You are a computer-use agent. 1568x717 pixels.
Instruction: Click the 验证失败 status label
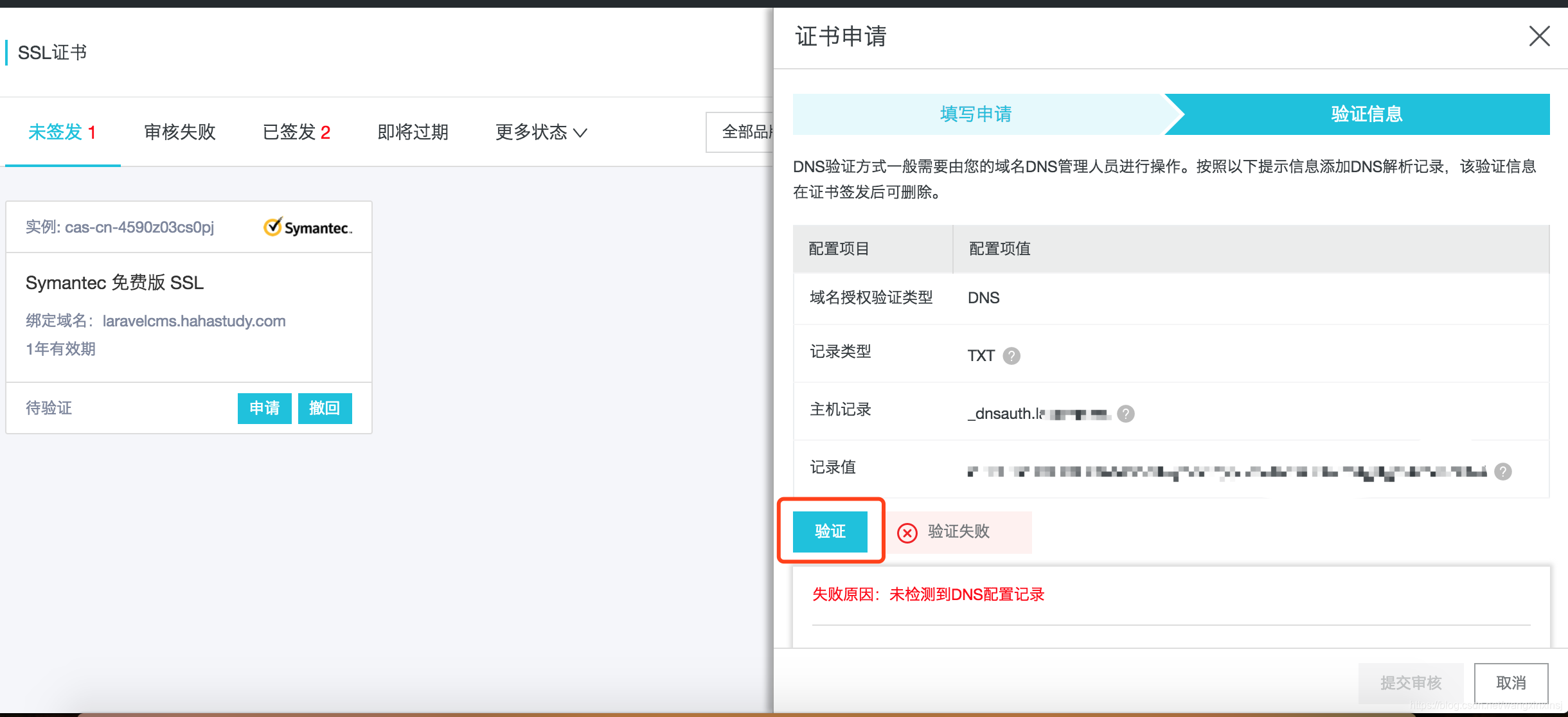pyautogui.click(x=958, y=531)
